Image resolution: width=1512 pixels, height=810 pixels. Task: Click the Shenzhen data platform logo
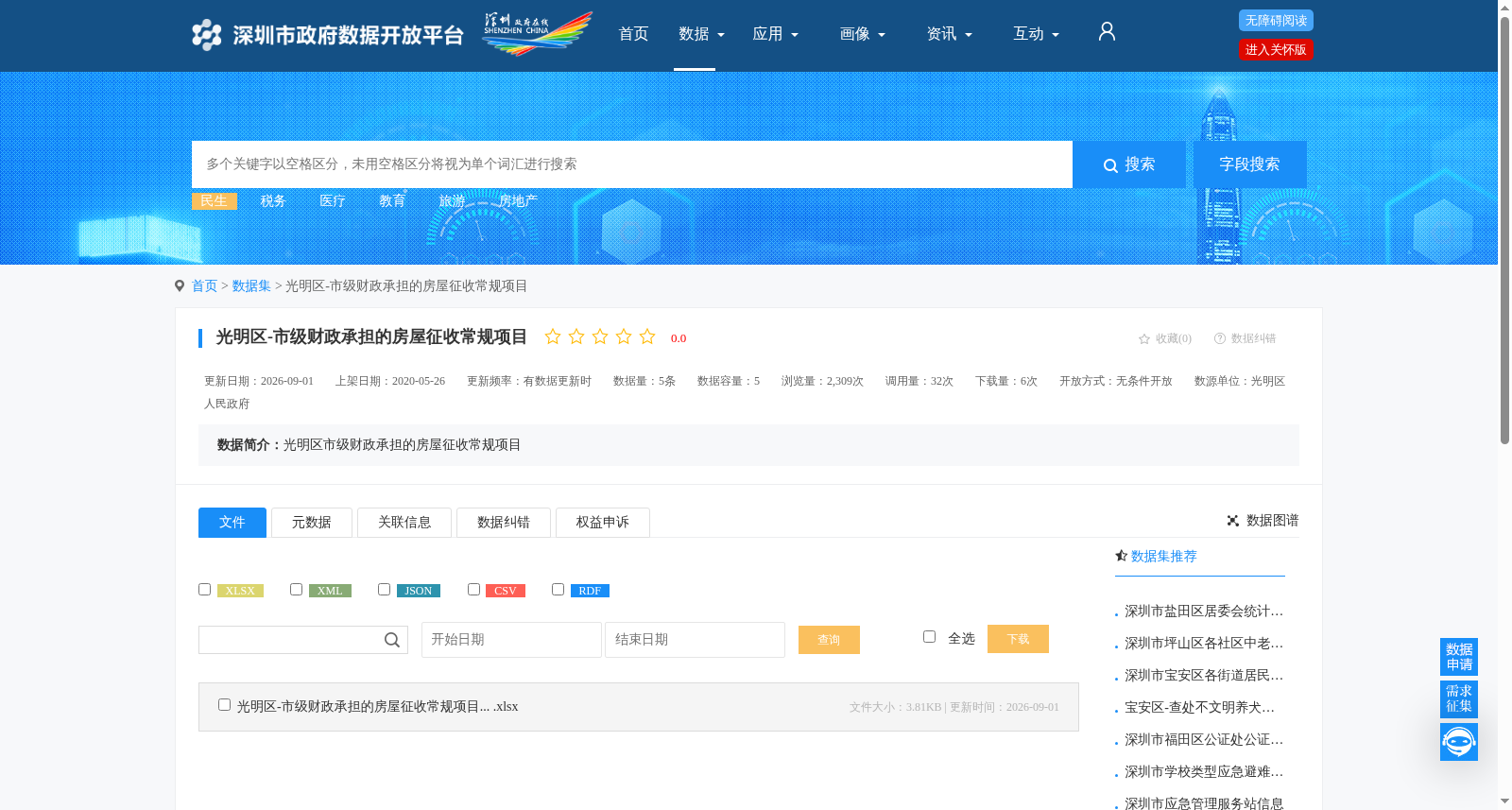click(327, 35)
